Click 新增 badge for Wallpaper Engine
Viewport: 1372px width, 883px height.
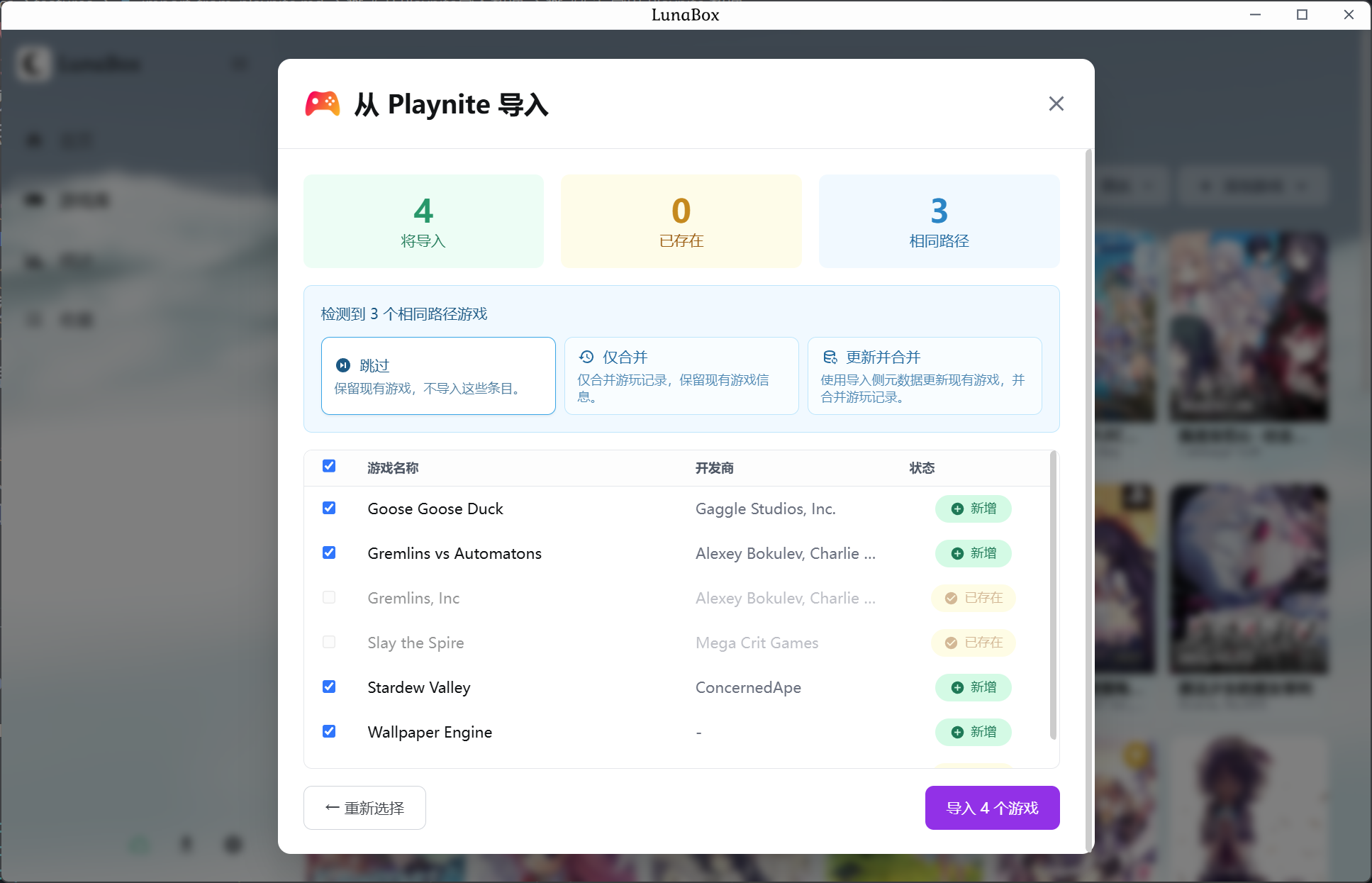pyautogui.click(x=973, y=732)
